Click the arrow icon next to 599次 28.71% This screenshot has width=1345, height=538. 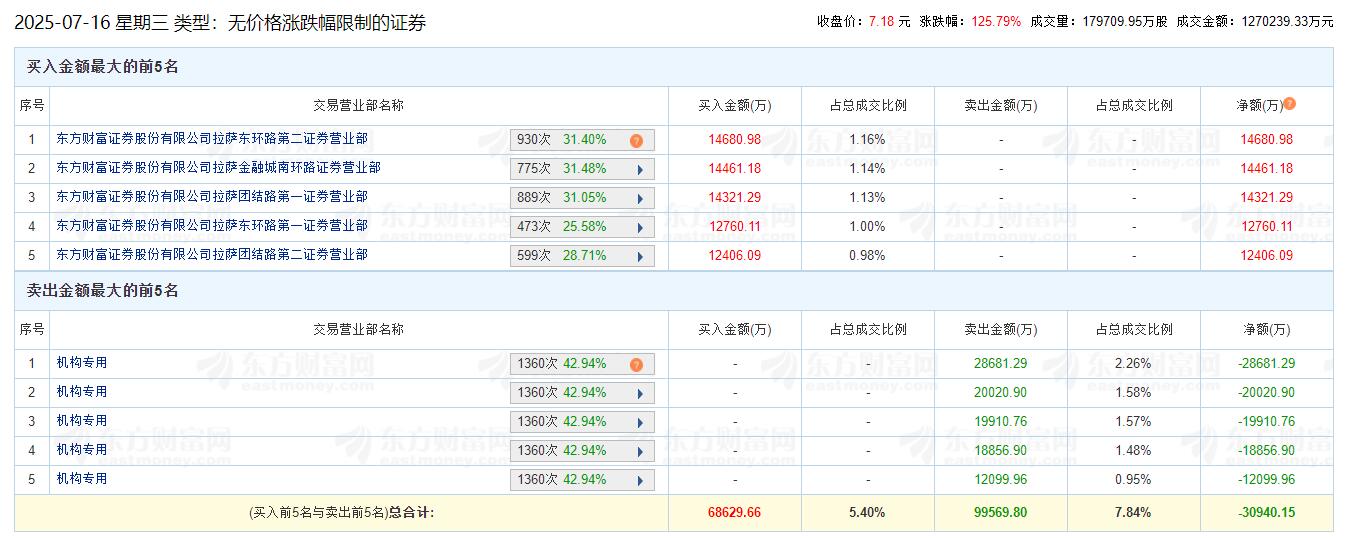640,257
